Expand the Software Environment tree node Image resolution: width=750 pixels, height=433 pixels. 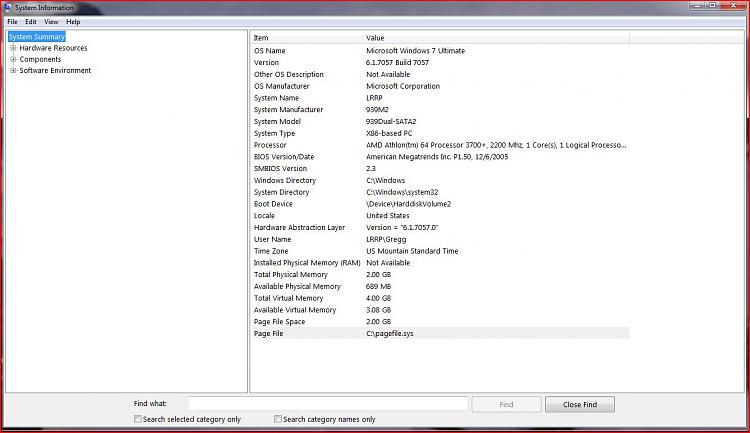(x=13, y=70)
